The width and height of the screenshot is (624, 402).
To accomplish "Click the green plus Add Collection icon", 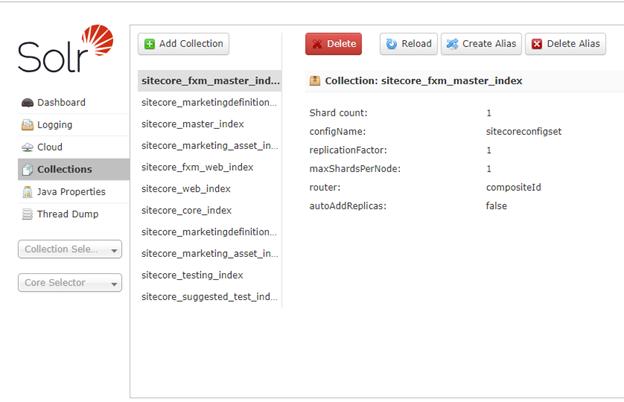I will pyautogui.click(x=150, y=44).
